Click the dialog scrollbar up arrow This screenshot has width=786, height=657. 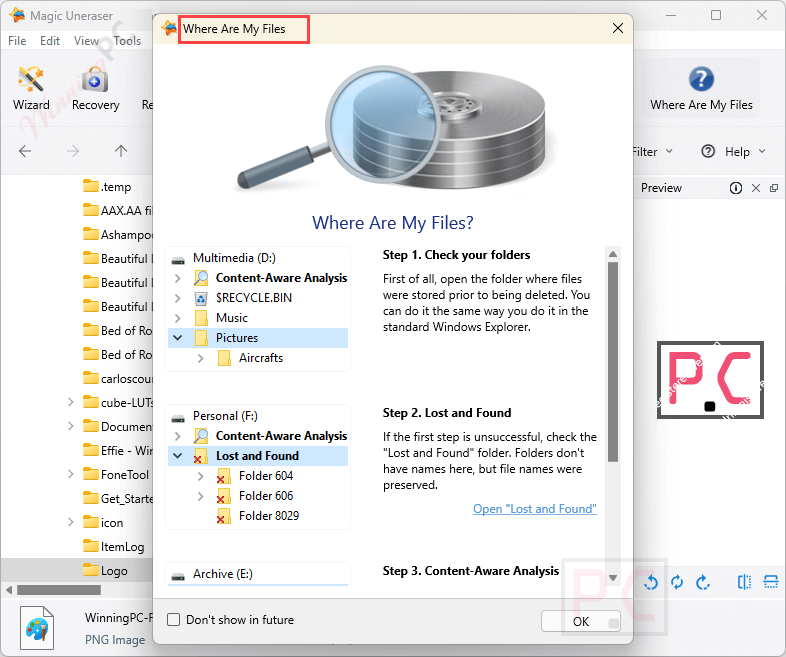(613, 254)
